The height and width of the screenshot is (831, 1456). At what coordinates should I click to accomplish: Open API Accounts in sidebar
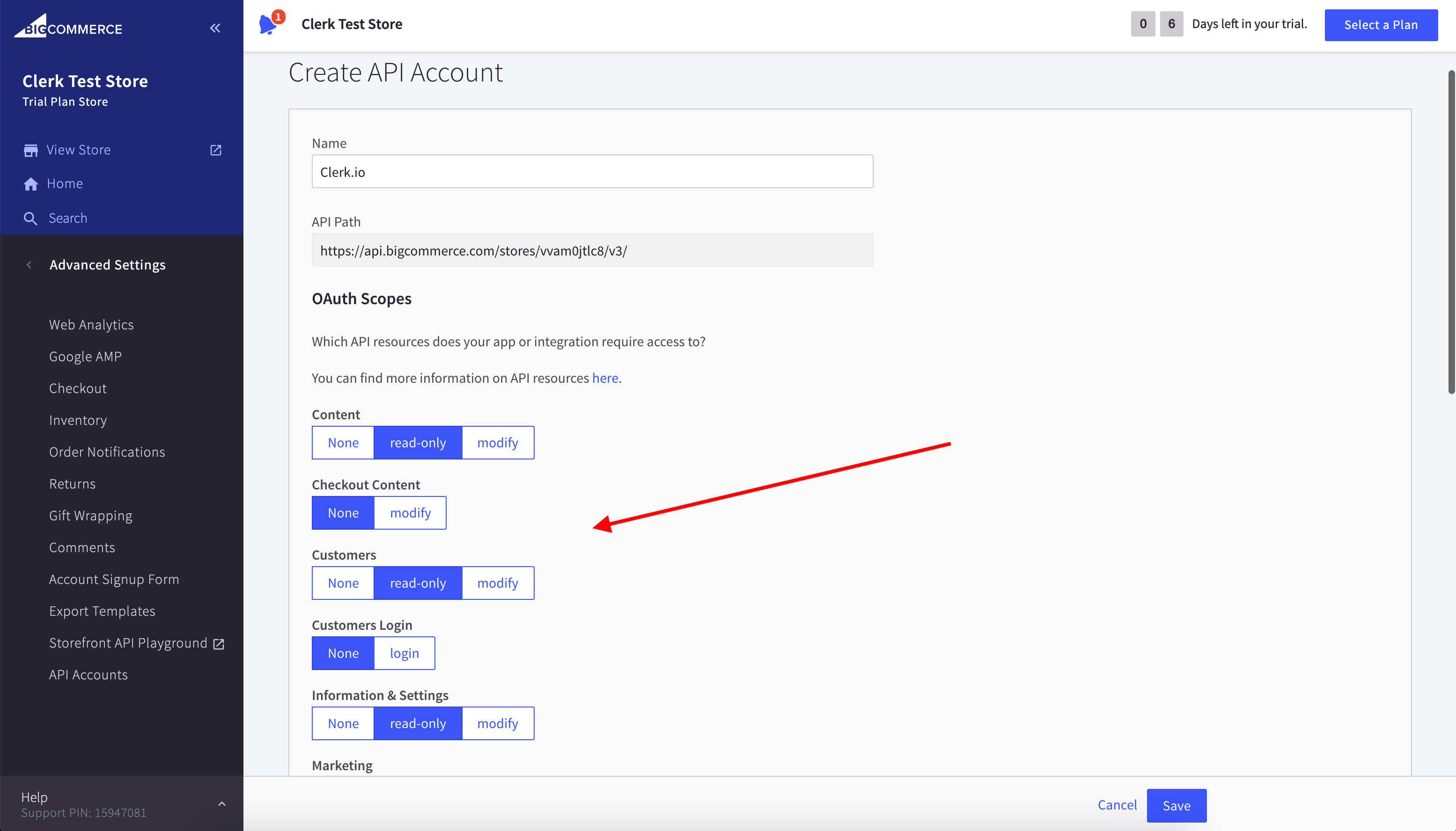click(x=88, y=675)
